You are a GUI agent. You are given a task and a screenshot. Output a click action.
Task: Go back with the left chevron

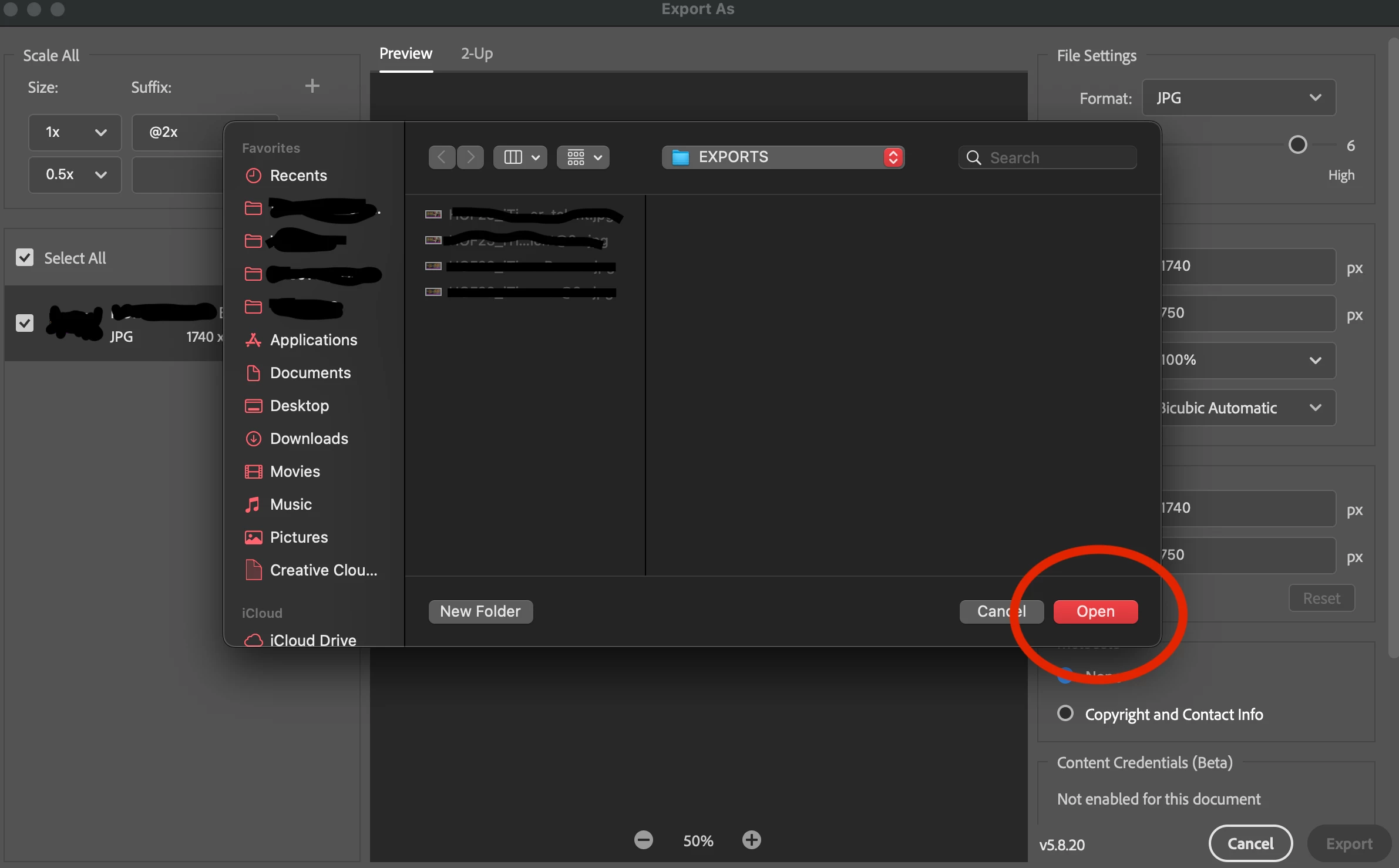point(442,157)
